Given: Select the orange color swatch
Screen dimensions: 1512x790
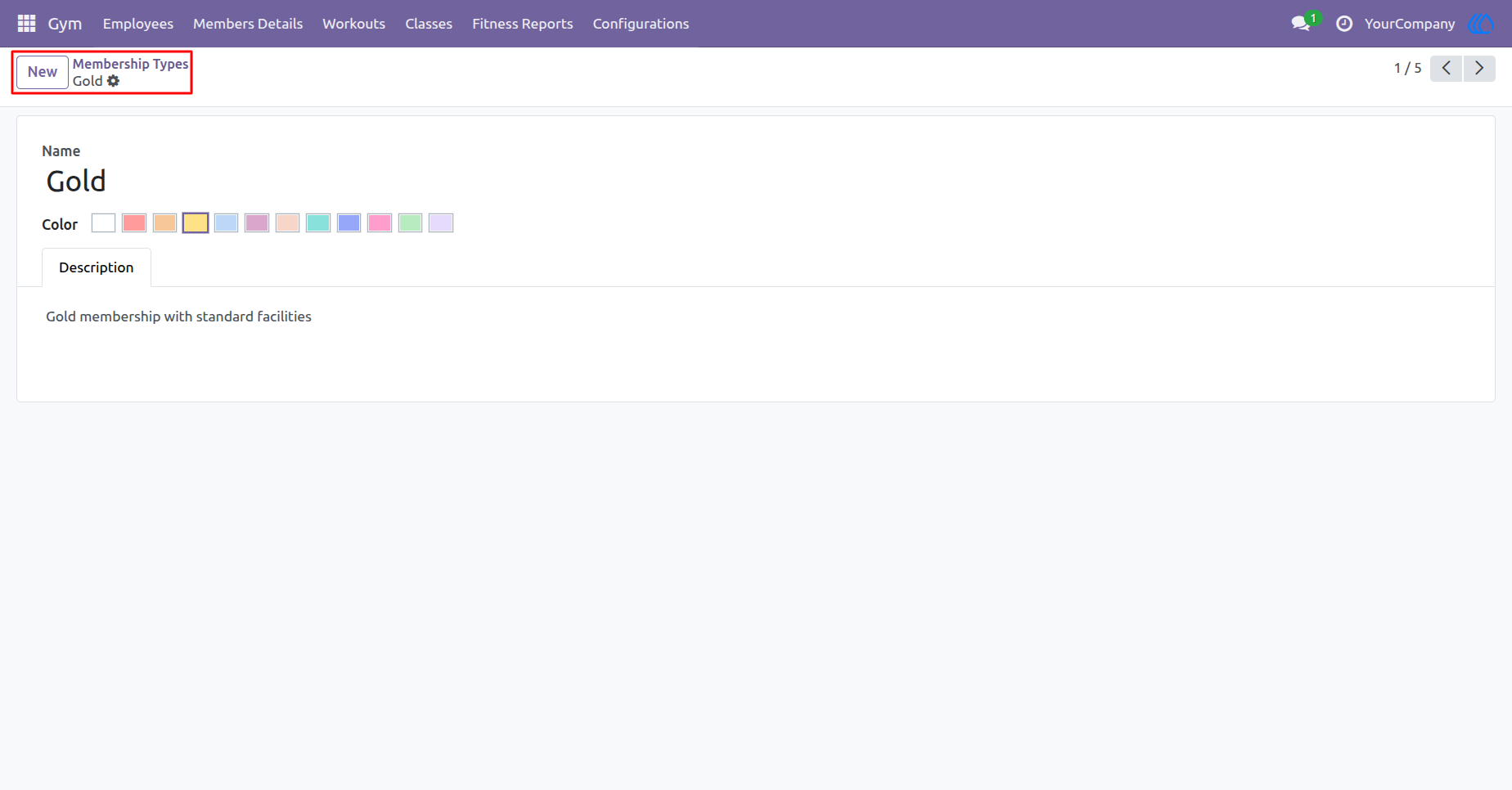Looking at the screenshot, I should coord(164,223).
